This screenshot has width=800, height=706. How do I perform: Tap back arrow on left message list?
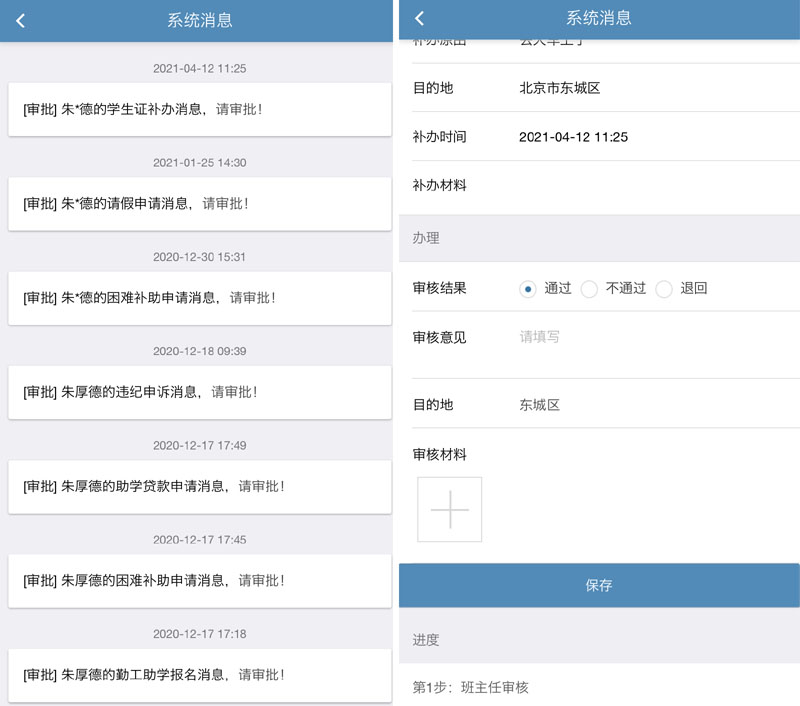click(21, 20)
